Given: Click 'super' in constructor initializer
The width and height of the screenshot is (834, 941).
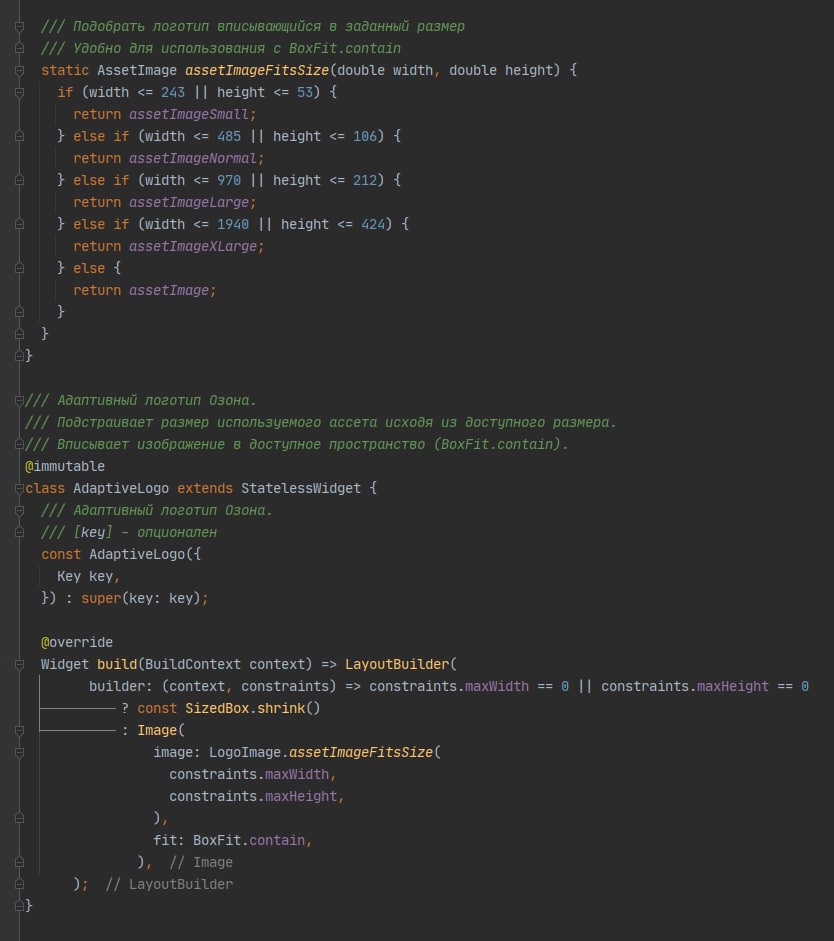Looking at the screenshot, I should coord(101,598).
